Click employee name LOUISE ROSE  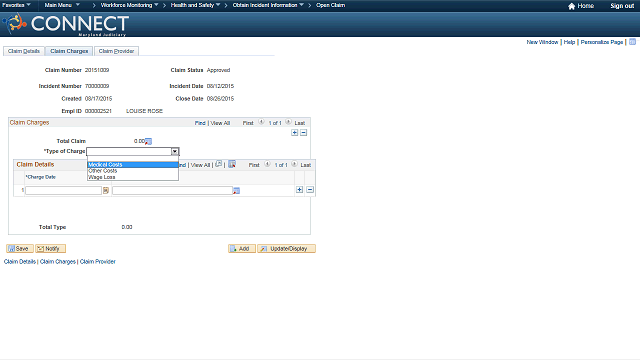[144, 111]
